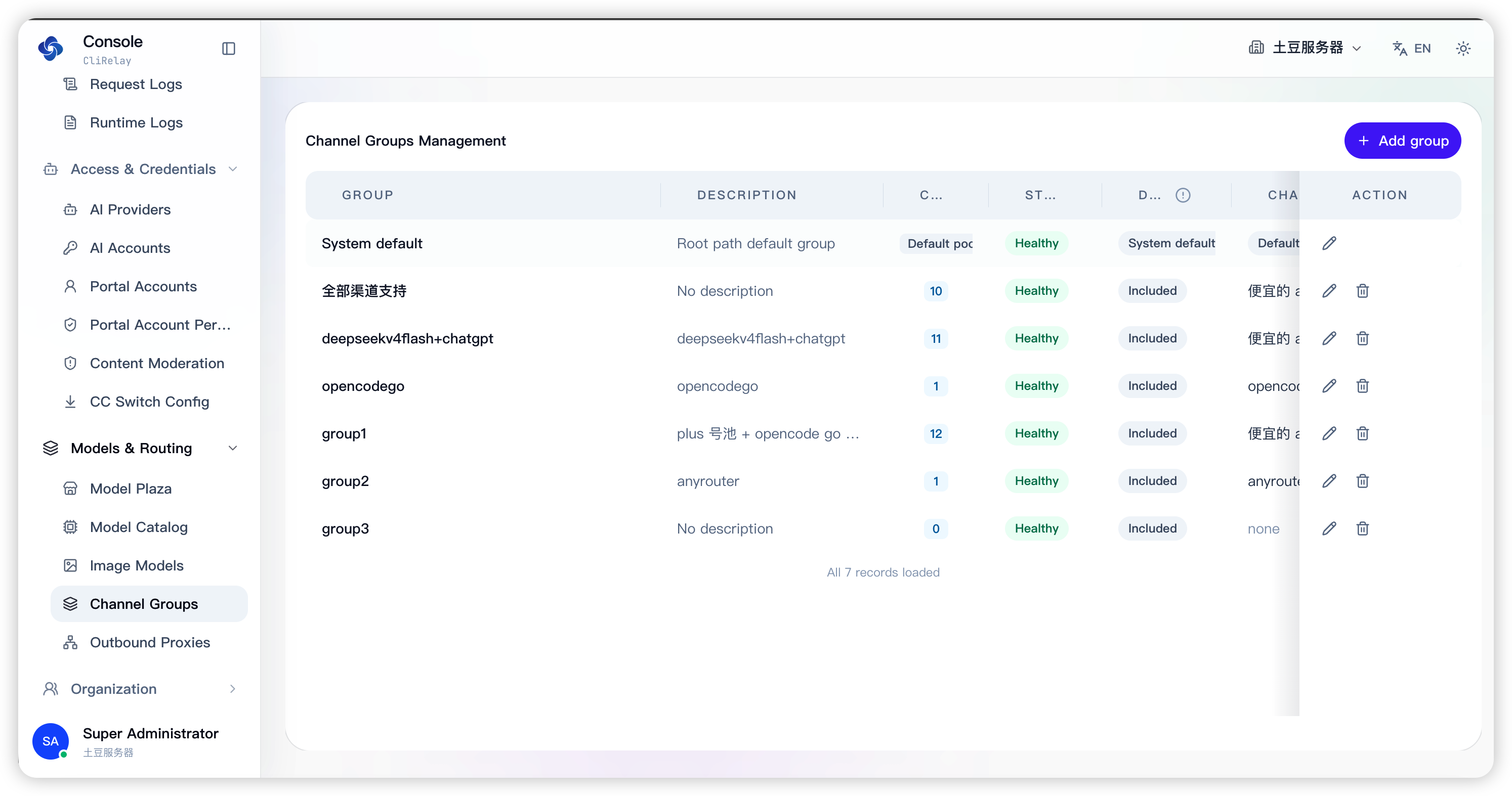Select the System default group name

pos(371,243)
